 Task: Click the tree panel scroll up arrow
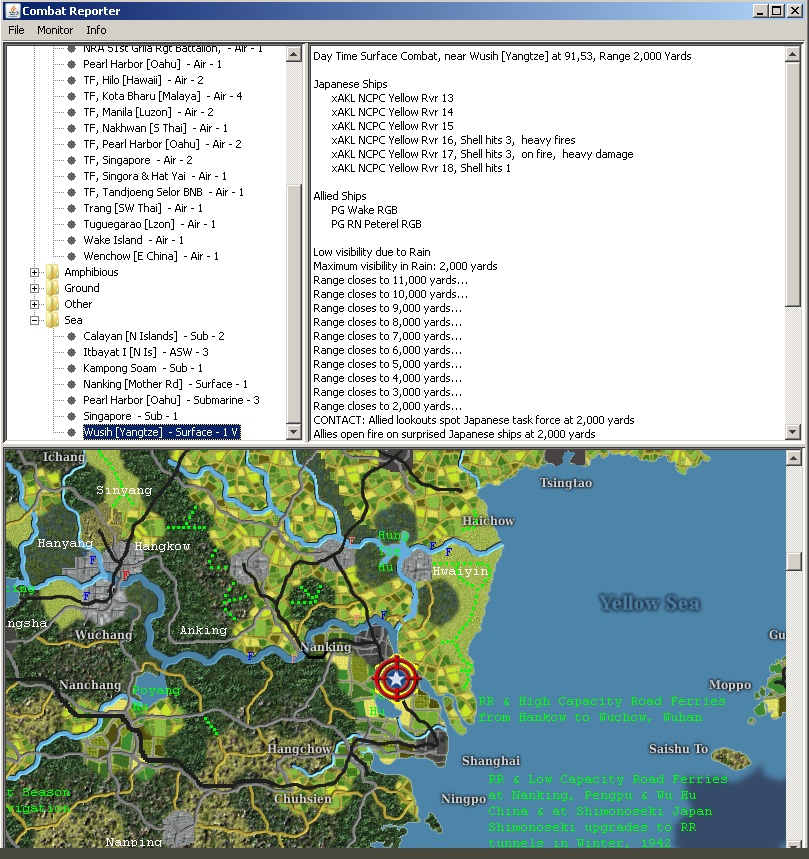click(294, 52)
